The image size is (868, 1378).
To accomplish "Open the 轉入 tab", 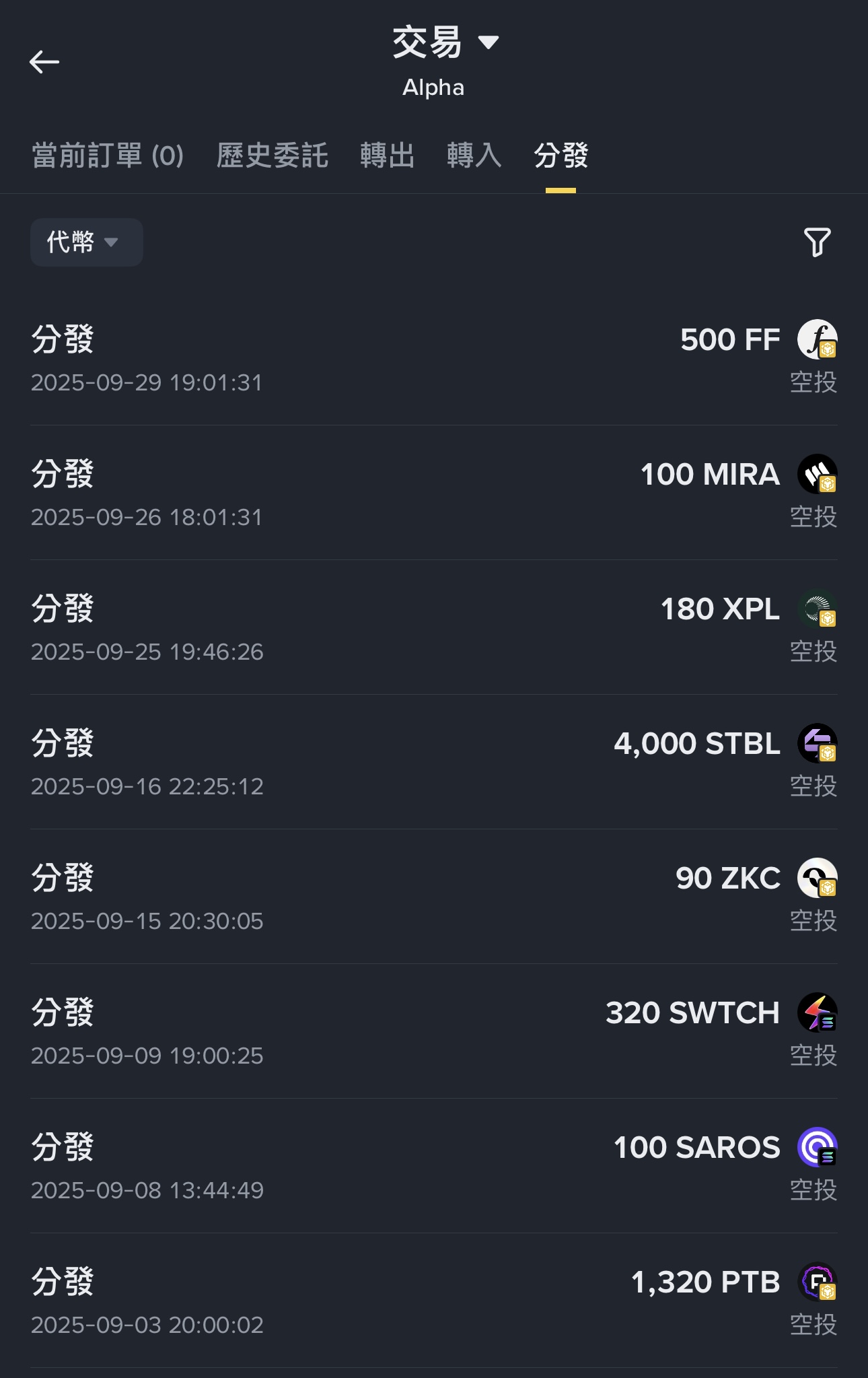I will (474, 156).
